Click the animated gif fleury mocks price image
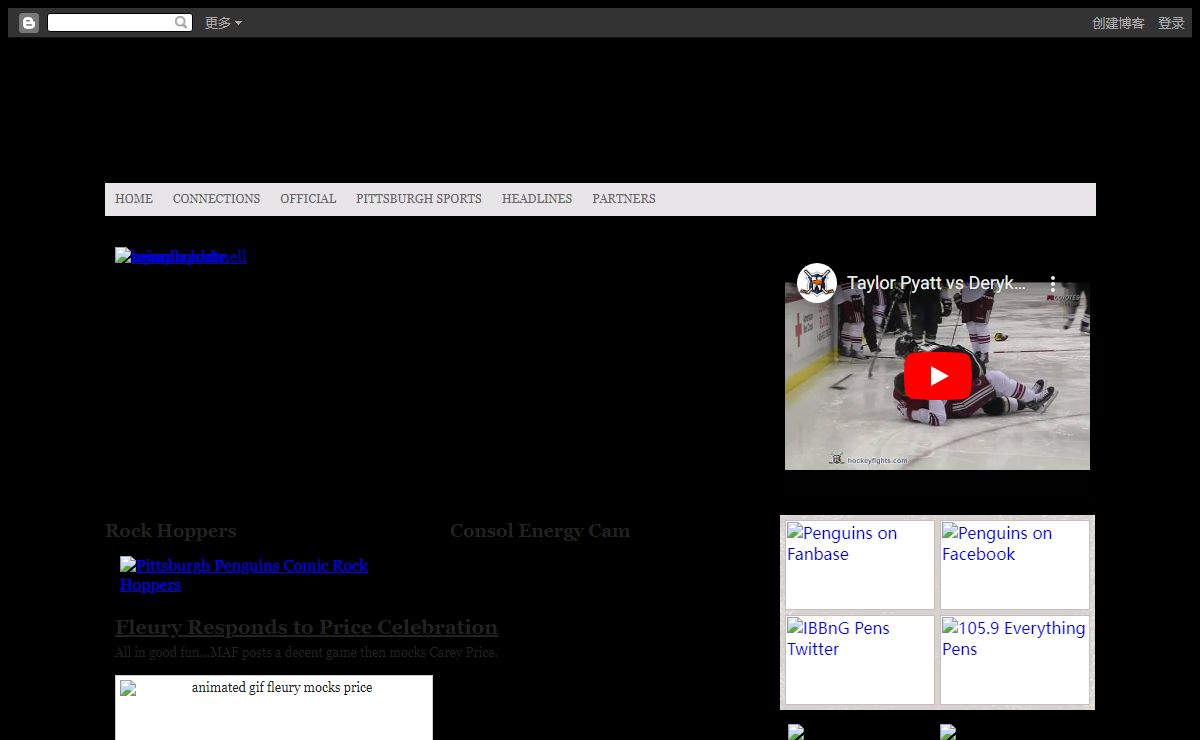This screenshot has width=1200, height=740. (x=274, y=707)
